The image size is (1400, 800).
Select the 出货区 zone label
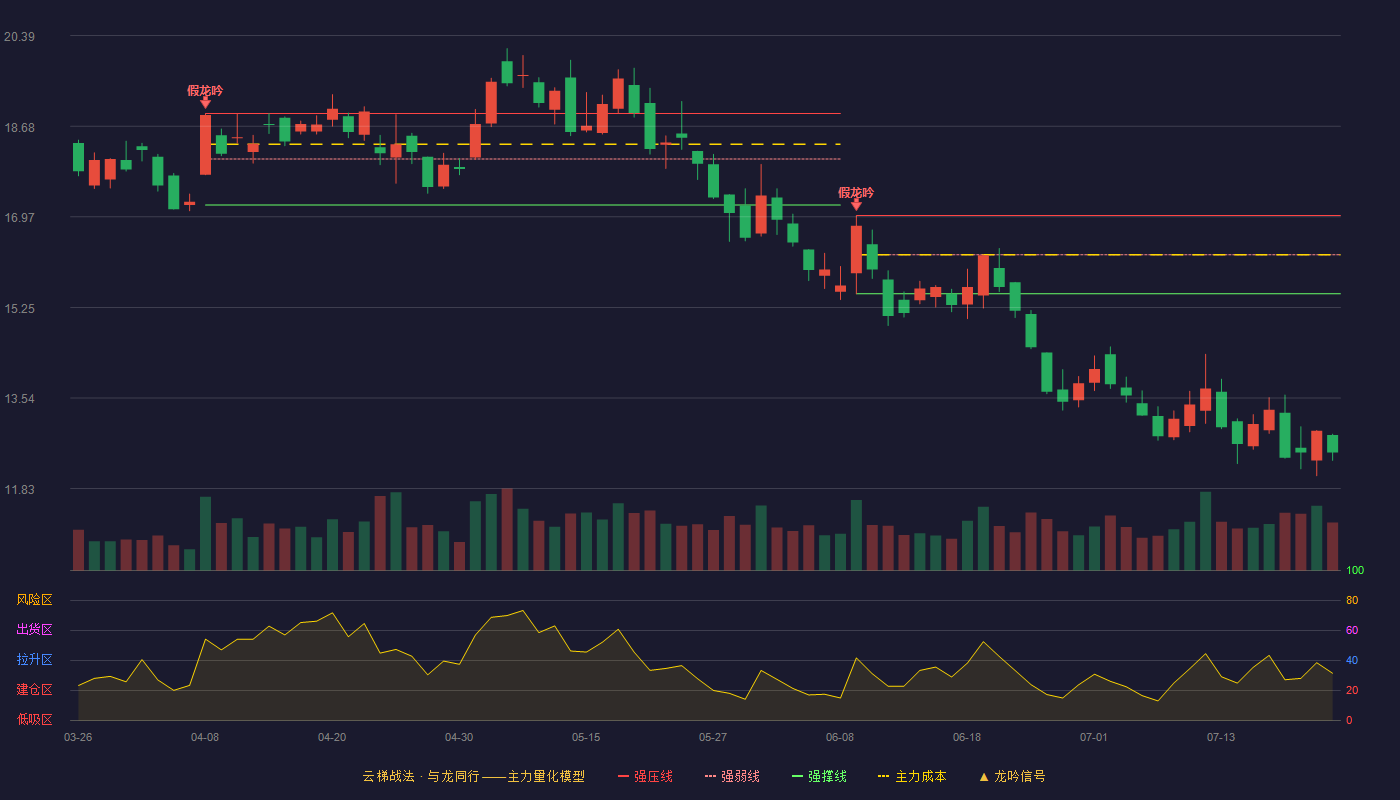(x=34, y=630)
